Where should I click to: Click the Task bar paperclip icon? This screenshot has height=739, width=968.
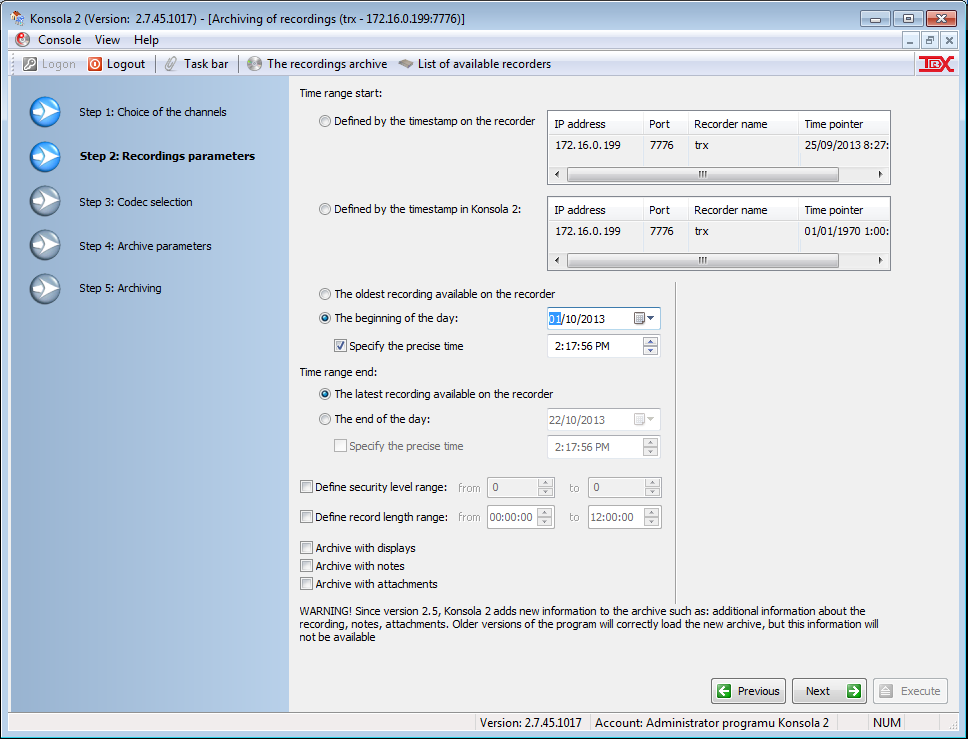click(x=171, y=64)
